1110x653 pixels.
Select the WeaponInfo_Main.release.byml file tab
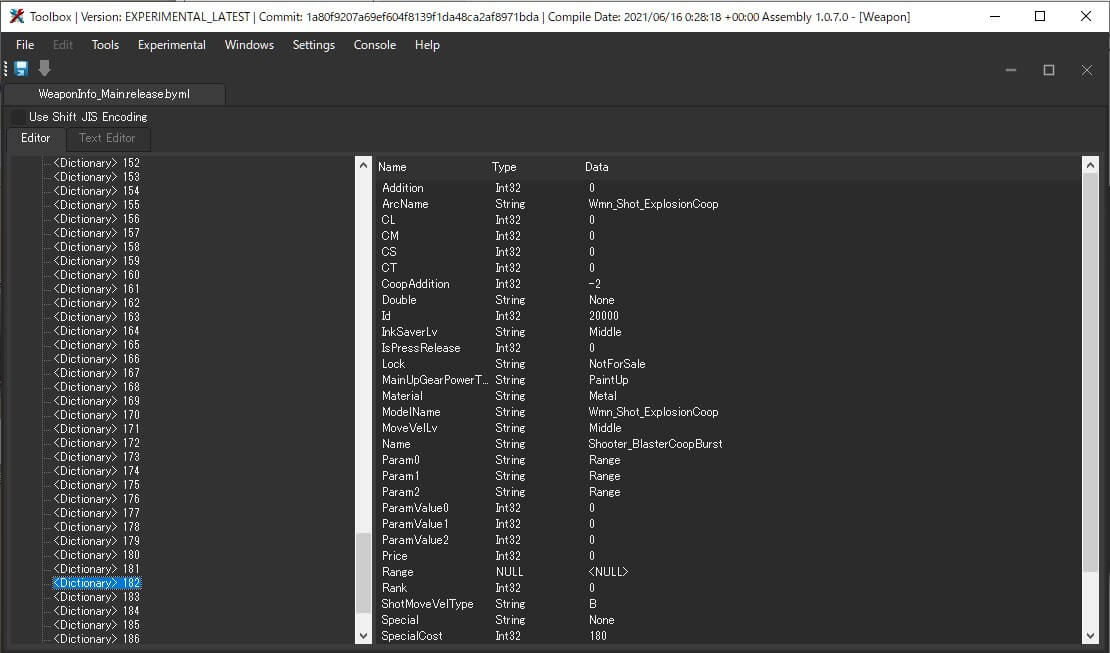tap(114, 94)
